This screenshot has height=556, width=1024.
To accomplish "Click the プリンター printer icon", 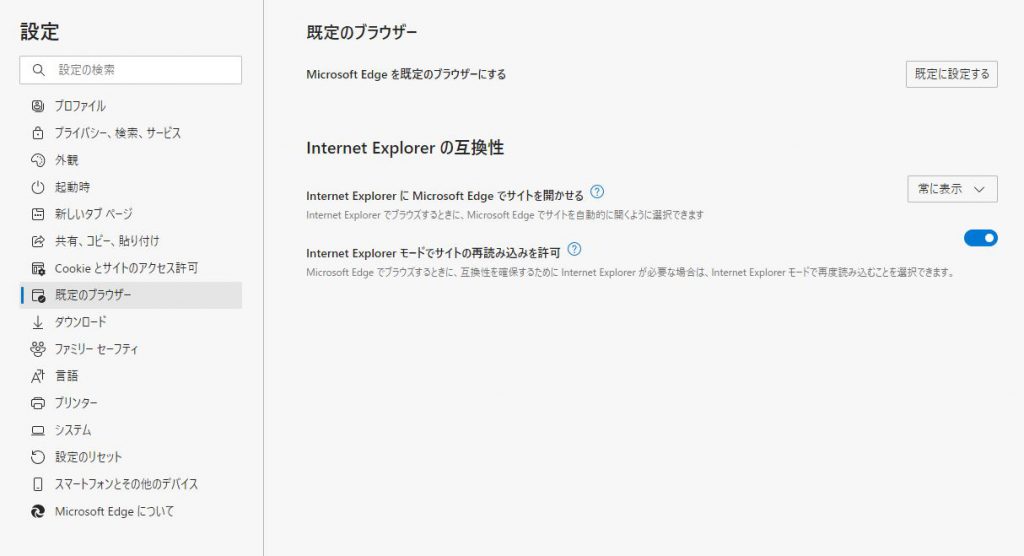I will pyautogui.click(x=38, y=403).
